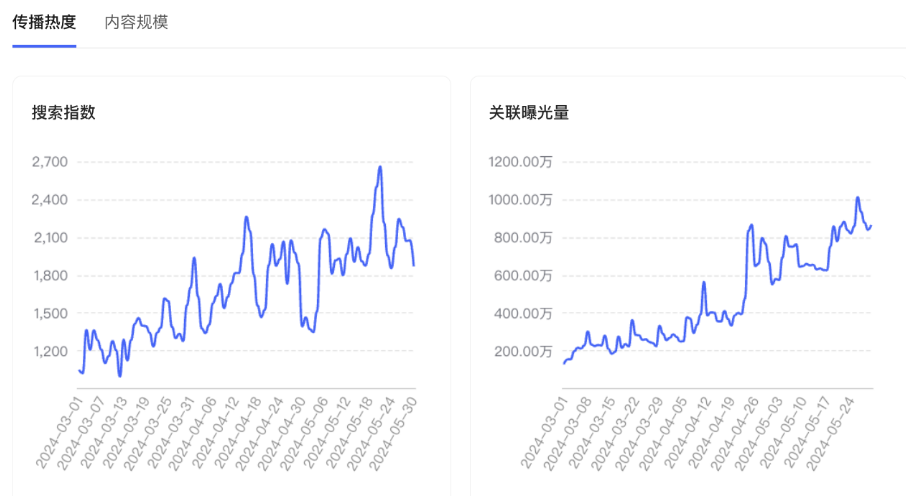Click date 2024-04-06 under 搜索指数
The height and width of the screenshot is (496, 906).
click(192, 432)
